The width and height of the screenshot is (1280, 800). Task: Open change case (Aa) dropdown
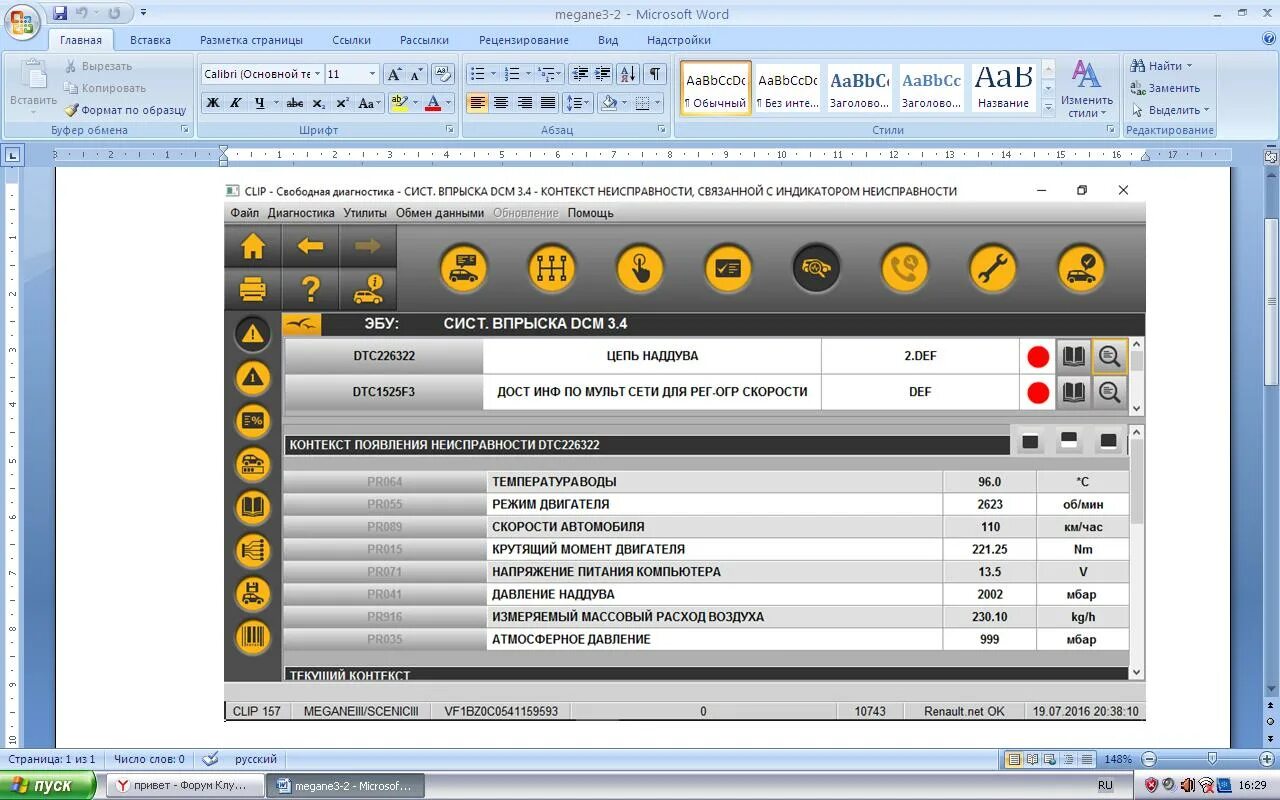(368, 103)
